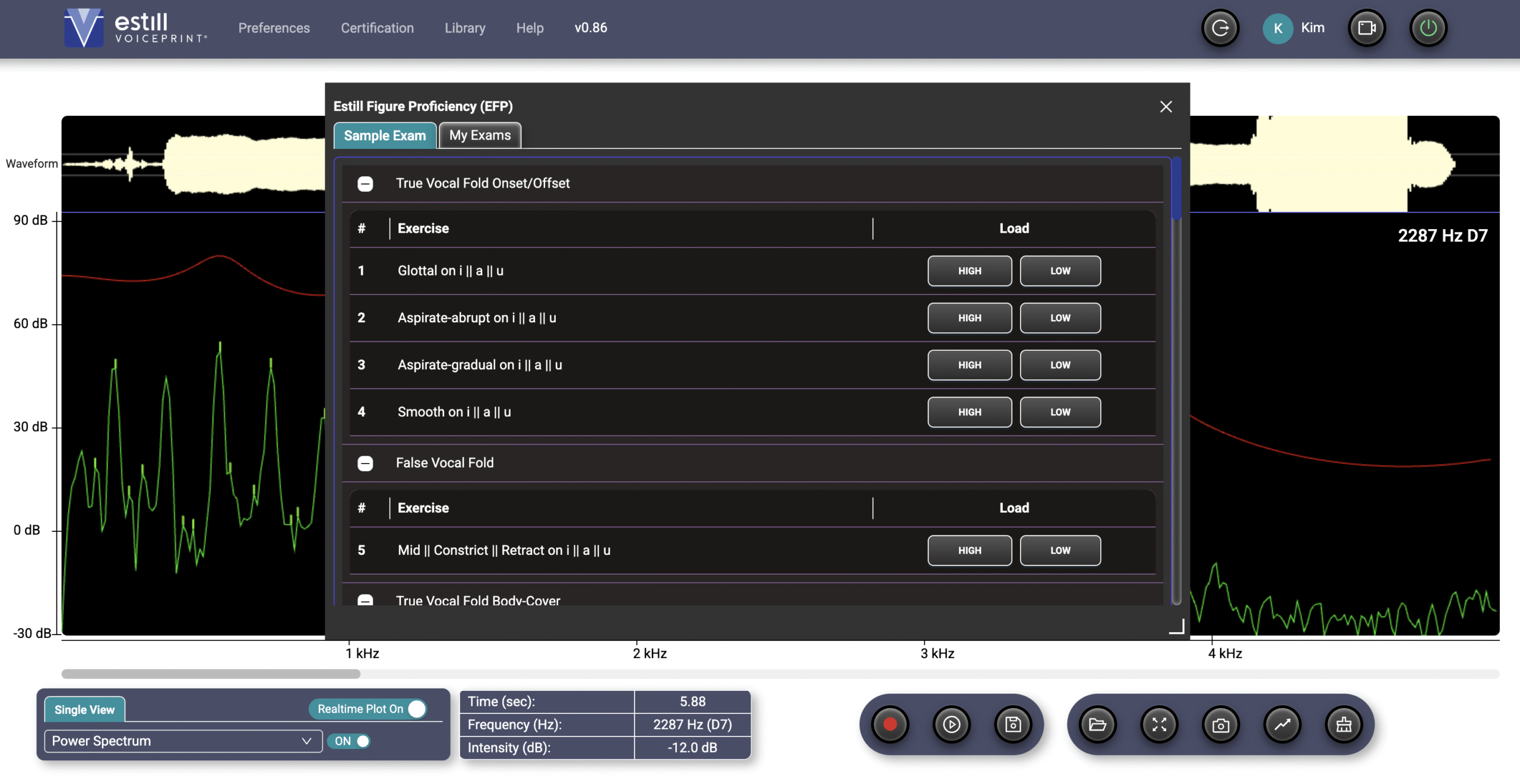
Task: Load LOW for Smooth on i || a || u
Action: [1060, 412]
